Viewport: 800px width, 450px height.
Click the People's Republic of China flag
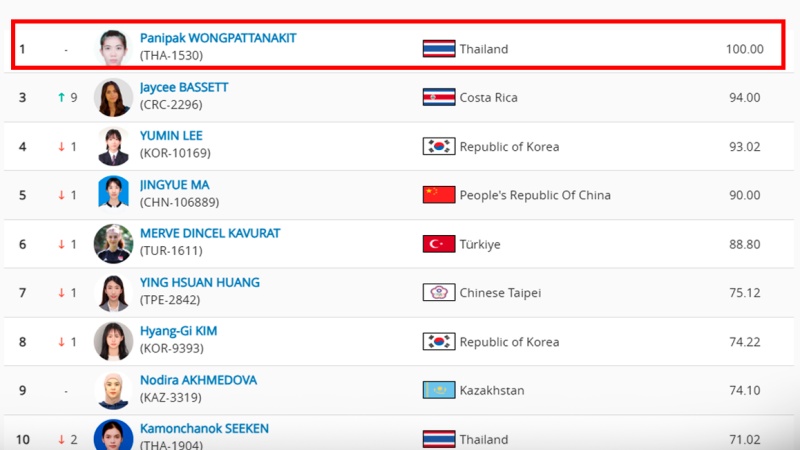coord(439,195)
